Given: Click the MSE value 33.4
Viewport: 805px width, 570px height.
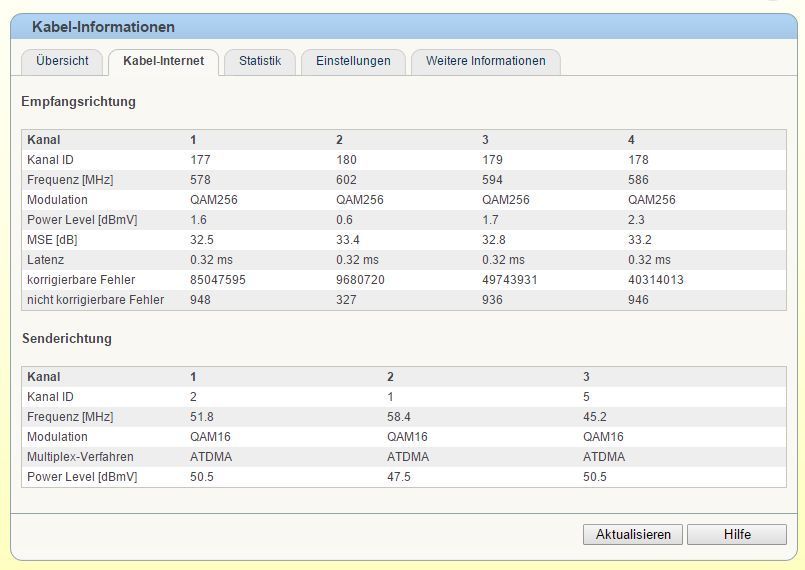Looking at the screenshot, I should [348, 240].
